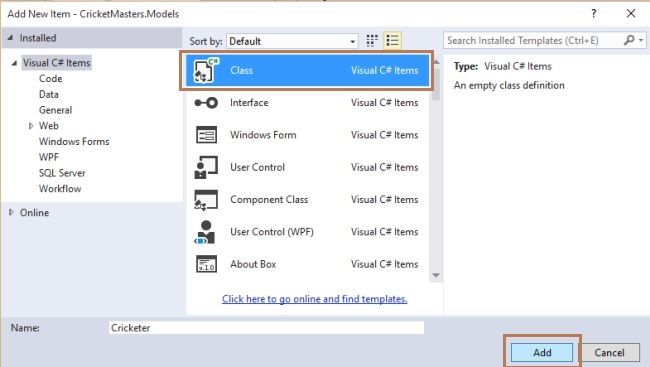This screenshot has height=367, width=650.
Task: Select WPF category in tree
Action: (x=49, y=157)
